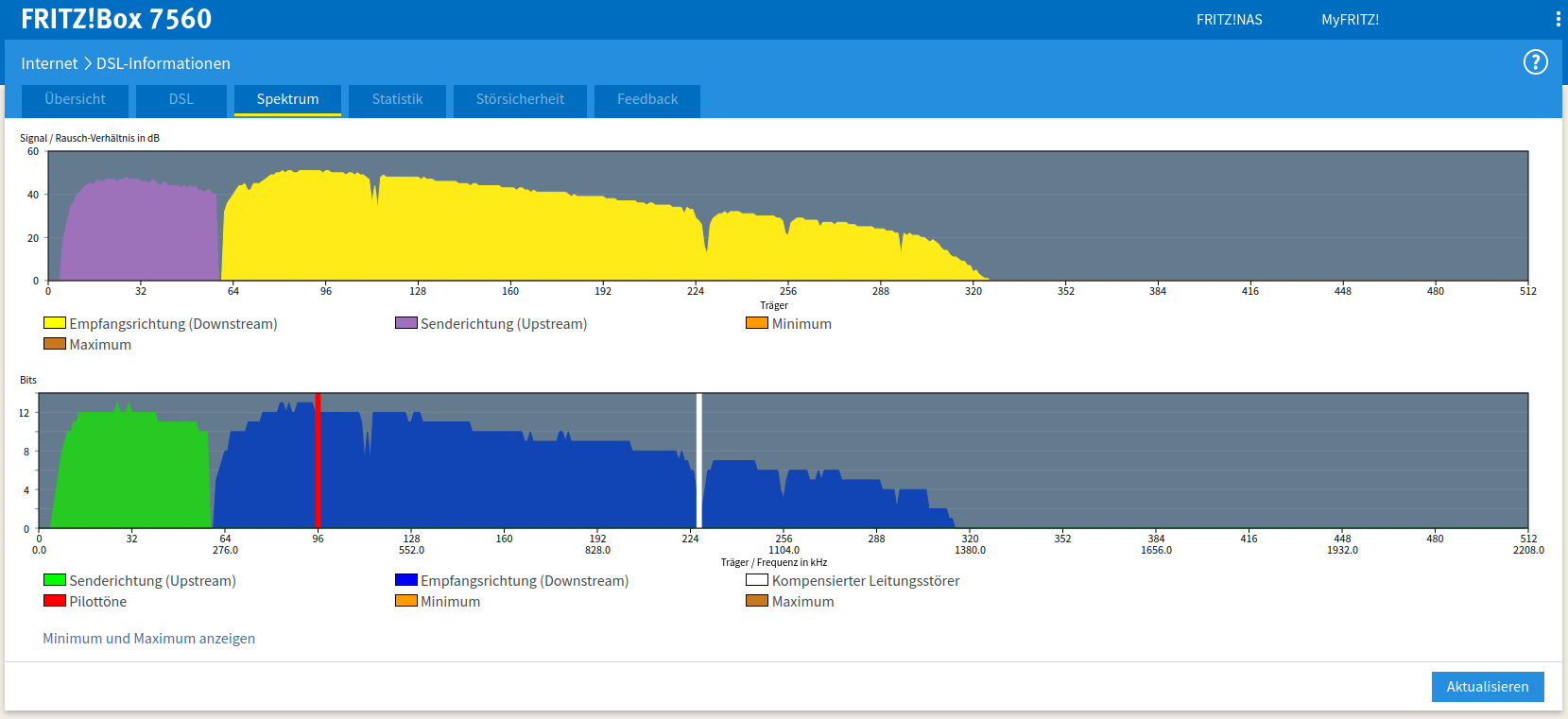Image resolution: width=1568 pixels, height=719 pixels.
Task: Click the red Pilottöne legend swatch
Action: [x=55, y=601]
